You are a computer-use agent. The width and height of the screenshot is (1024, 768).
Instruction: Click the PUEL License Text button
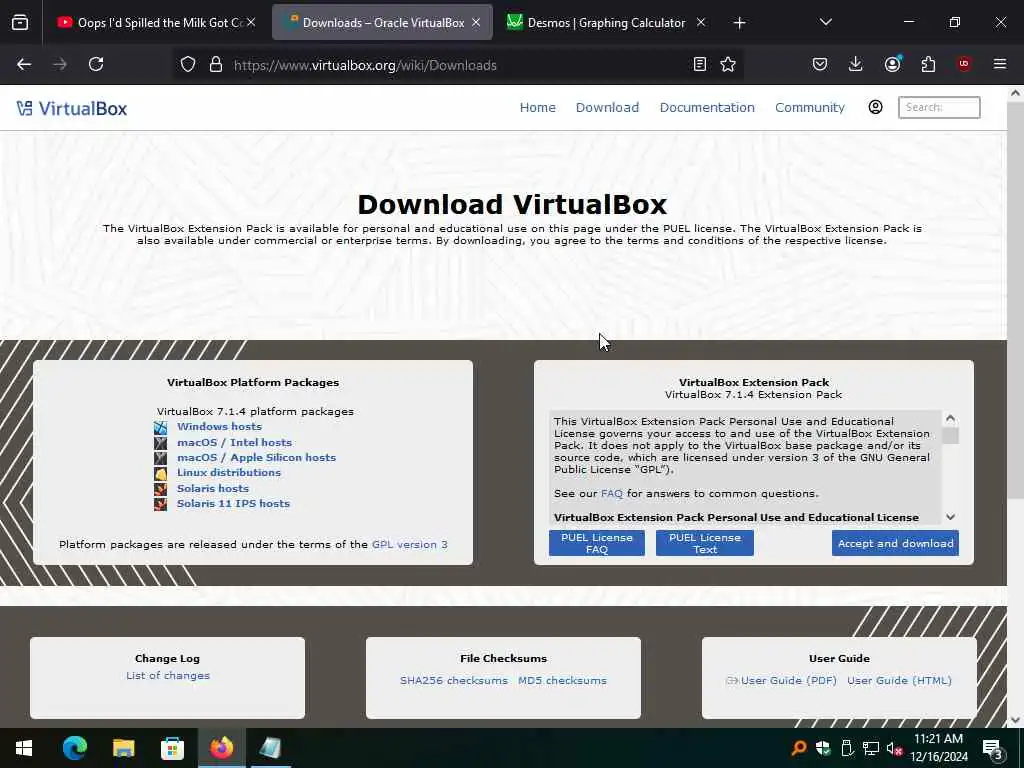[705, 543]
